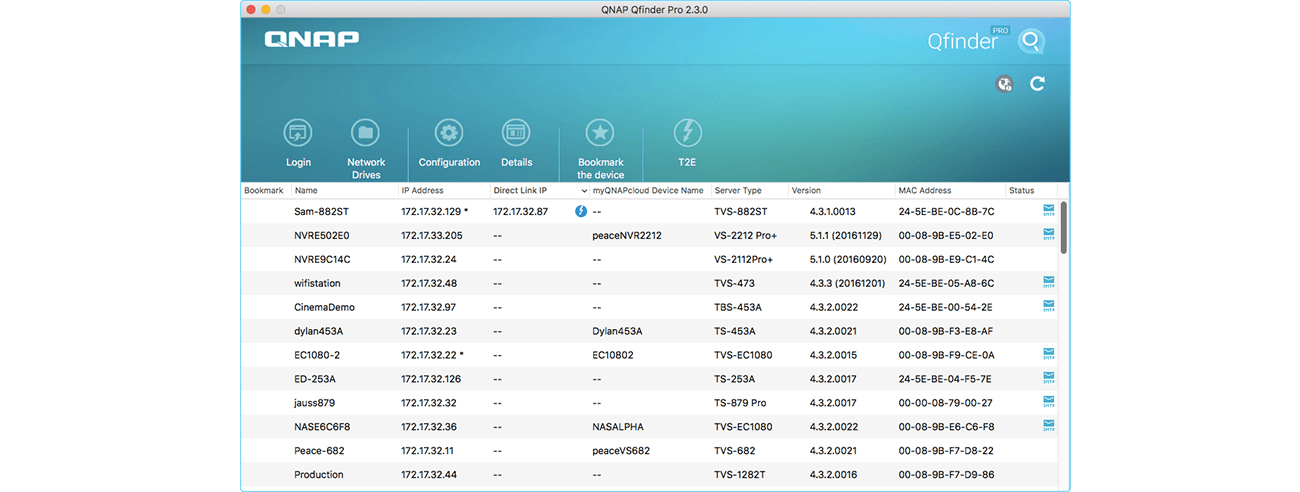Click SMTP status icon for EC1080-2
The height and width of the screenshot is (492, 1300).
coord(1049,355)
